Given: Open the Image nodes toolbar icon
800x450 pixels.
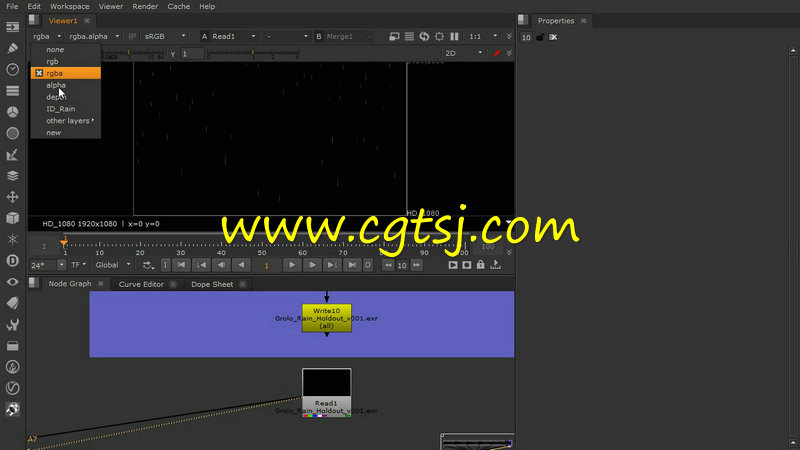Looking at the screenshot, I should pyautogui.click(x=12, y=27).
